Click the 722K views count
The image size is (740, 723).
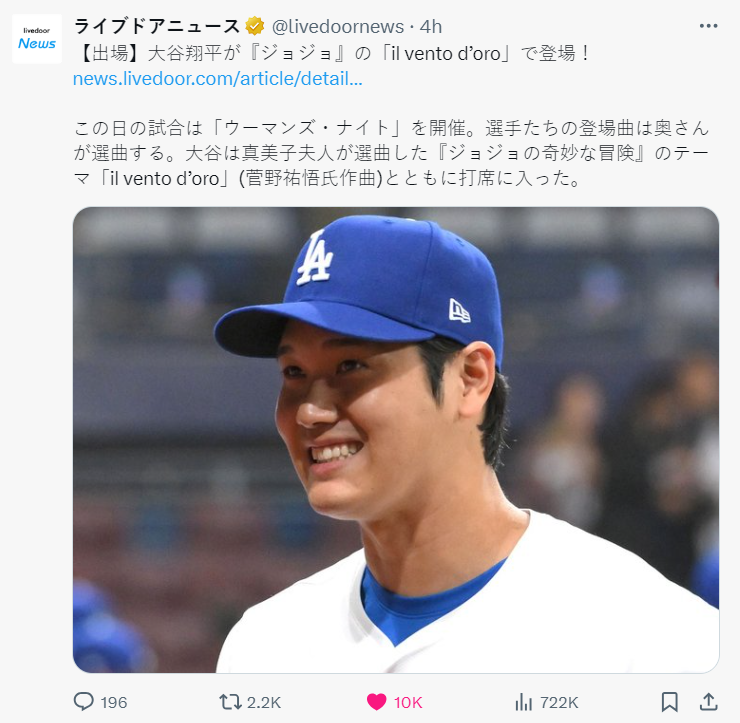[559, 703]
